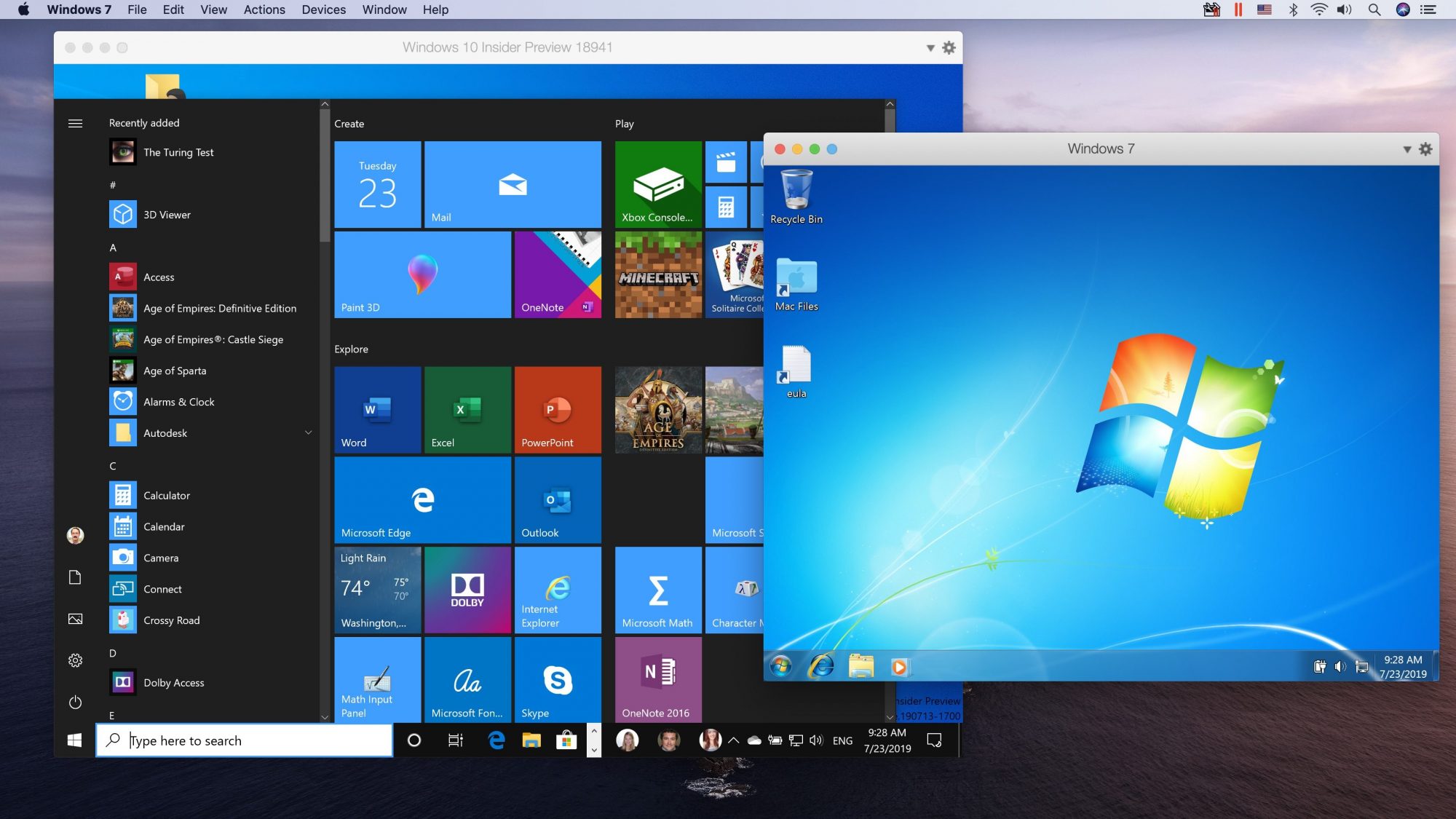Open Windows Explorer in Windows 7 taskbar

click(x=860, y=666)
